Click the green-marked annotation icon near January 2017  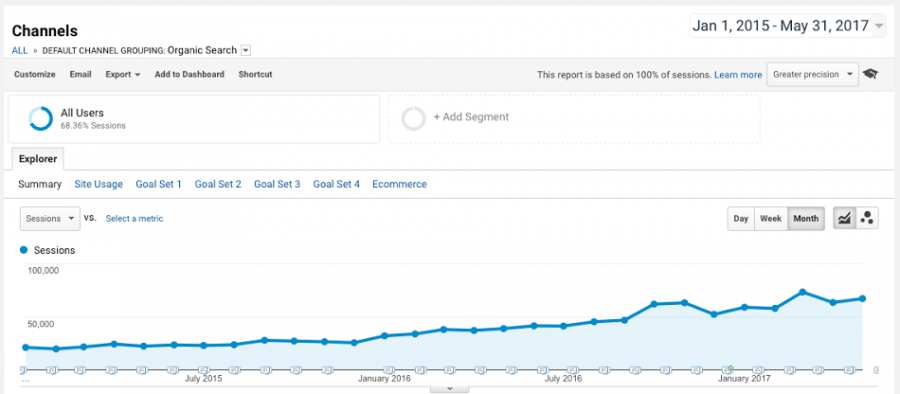pos(728,369)
